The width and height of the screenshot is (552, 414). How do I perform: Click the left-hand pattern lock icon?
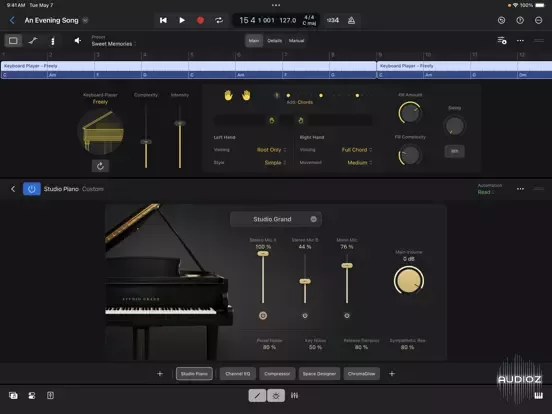pos(272,120)
